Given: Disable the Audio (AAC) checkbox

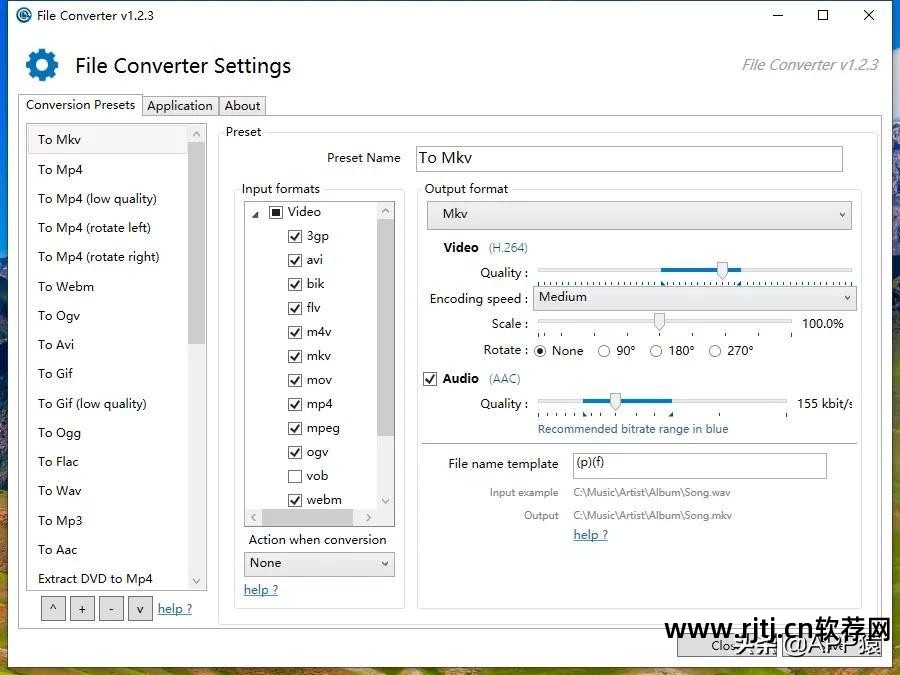Looking at the screenshot, I should tap(430, 379).
